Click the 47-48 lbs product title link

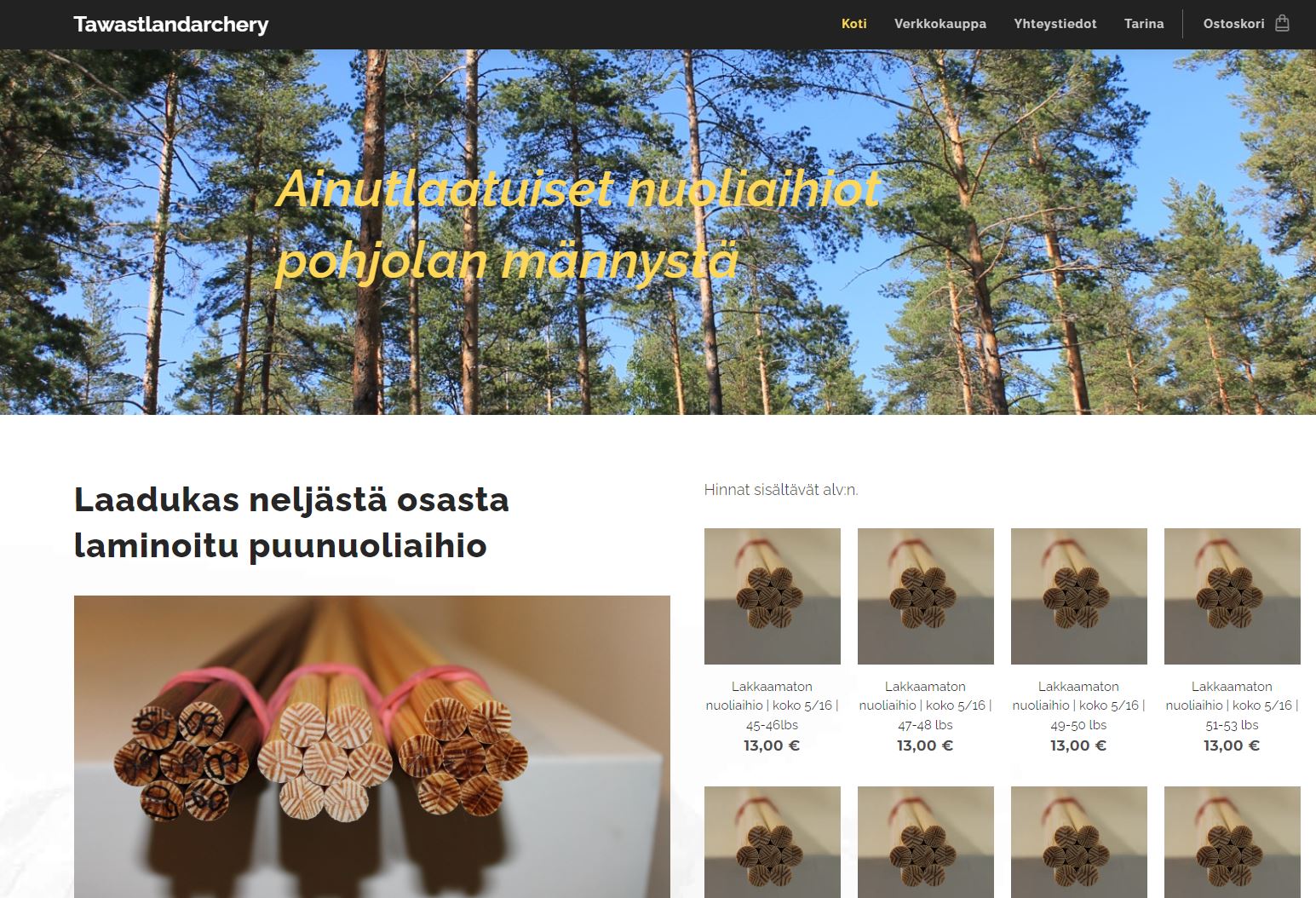pos(926,705)
